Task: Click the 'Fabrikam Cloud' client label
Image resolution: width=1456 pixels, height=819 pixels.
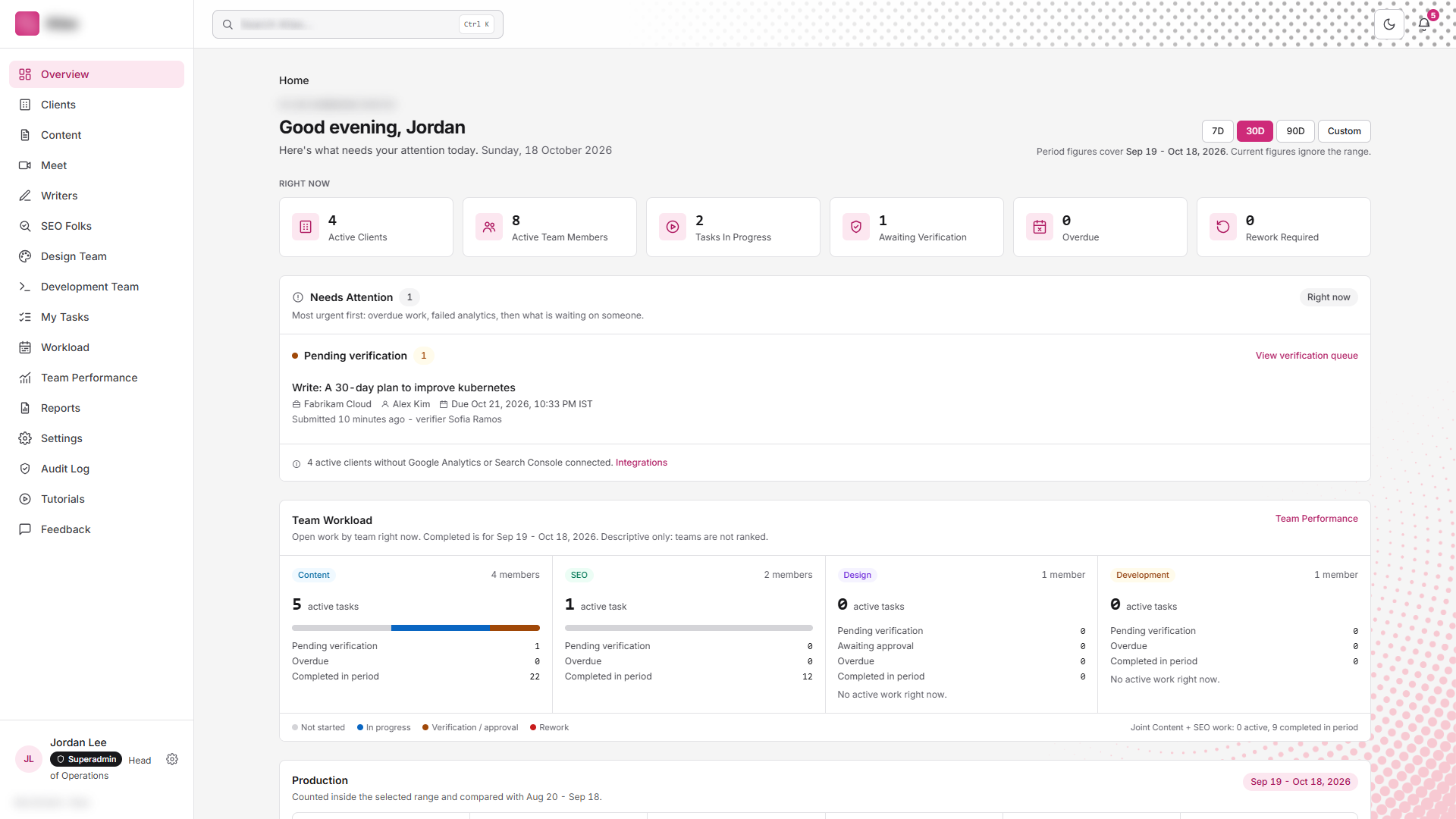Action: (x=331, y=404)
